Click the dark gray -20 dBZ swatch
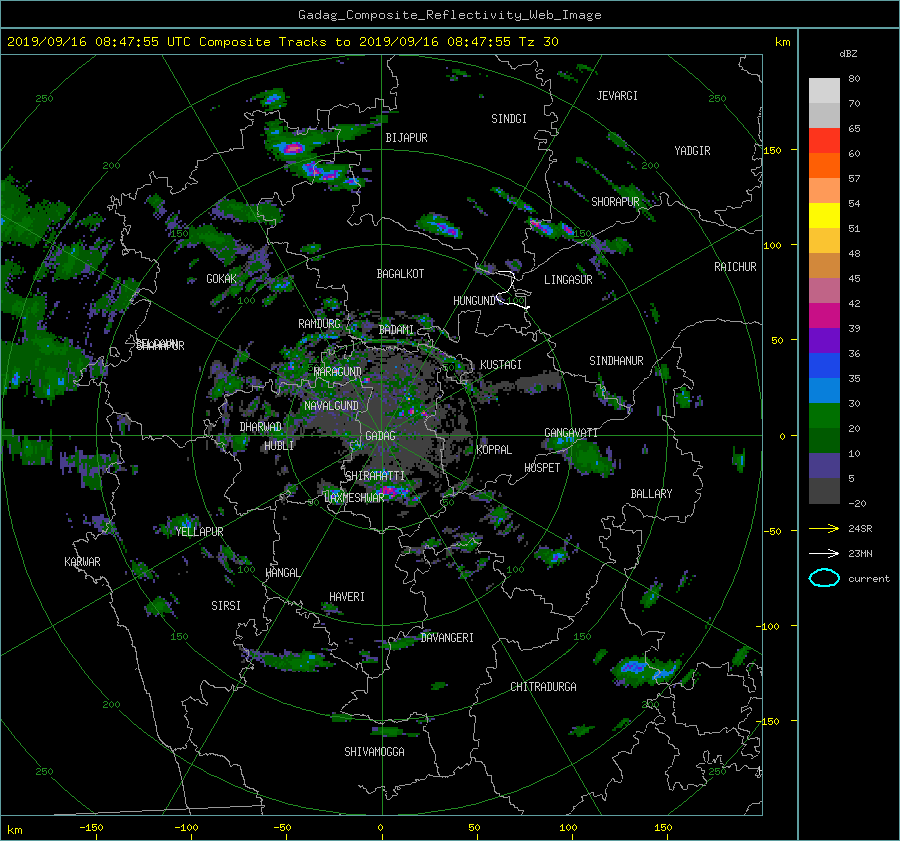 [824, 491]
